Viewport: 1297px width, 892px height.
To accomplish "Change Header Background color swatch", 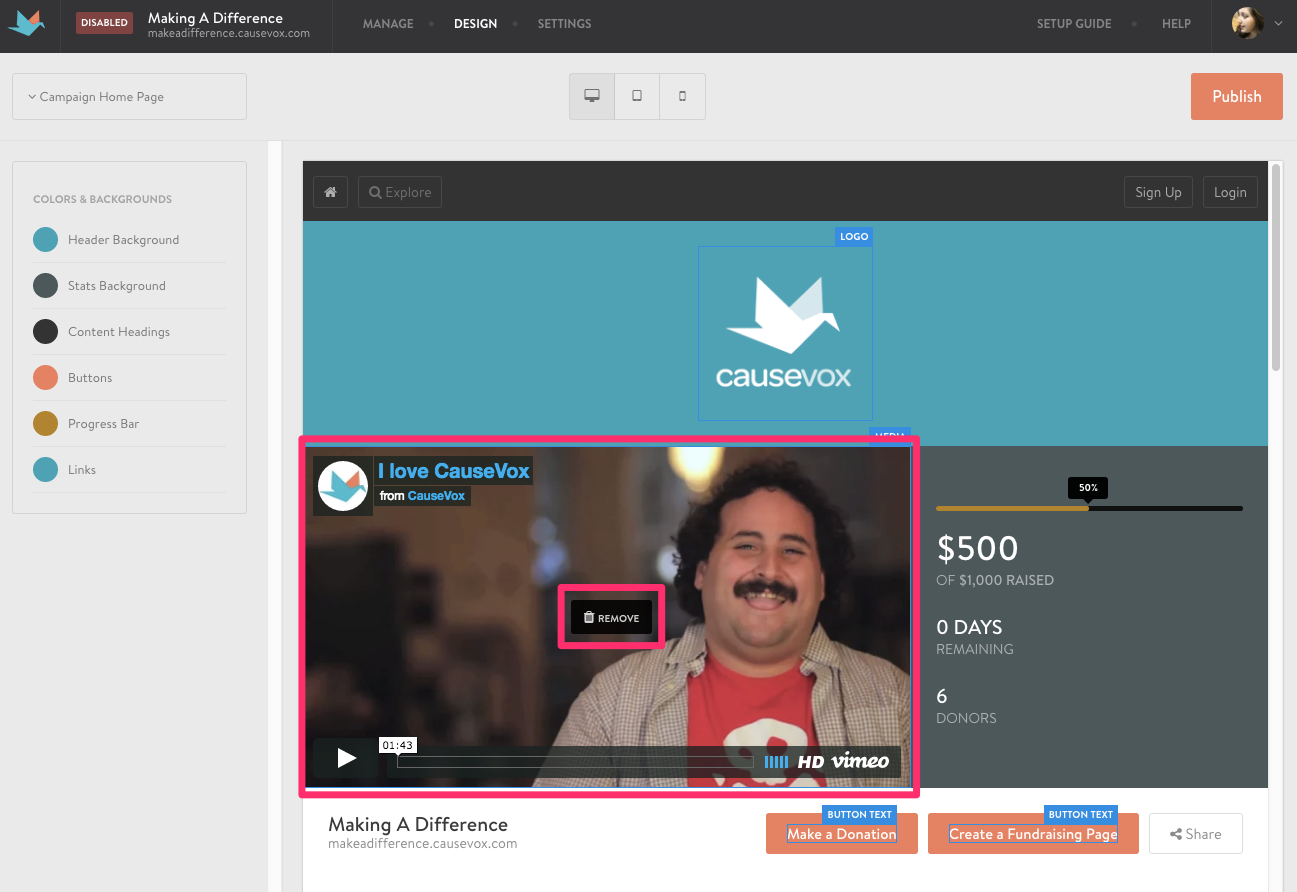I will pos(45,240).
